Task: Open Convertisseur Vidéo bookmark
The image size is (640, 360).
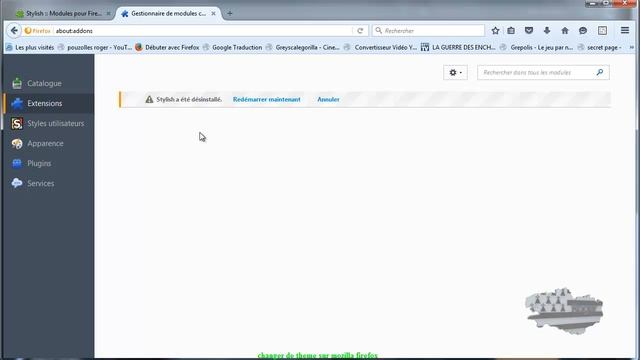Action: pos(381,47)
